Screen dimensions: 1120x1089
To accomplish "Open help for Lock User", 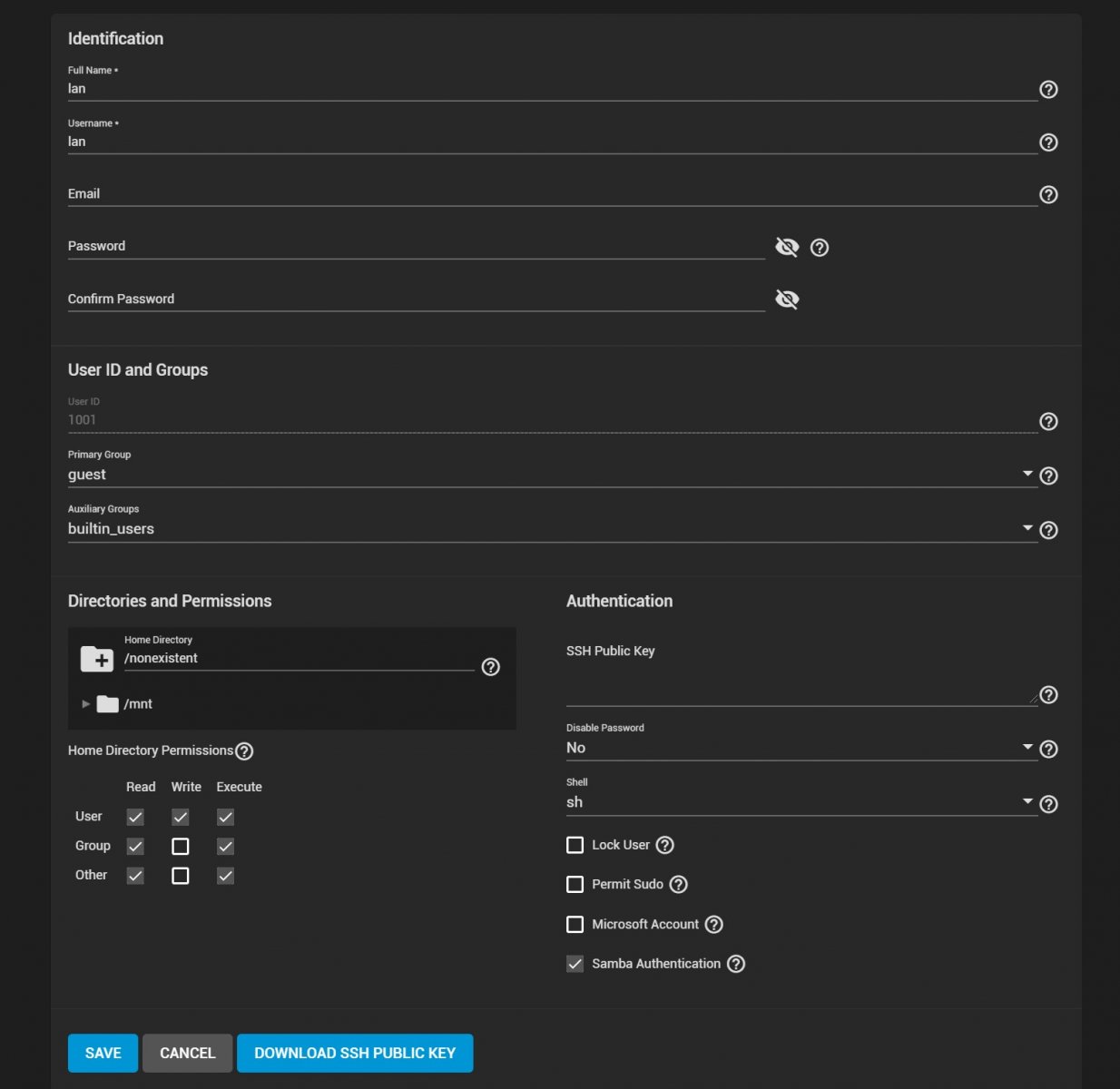I will click(665, 845).
